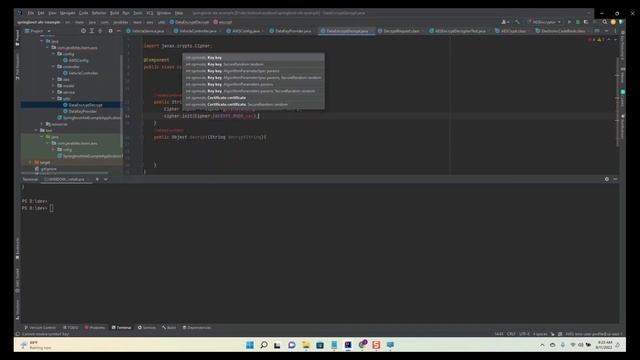Open terminal tab options dropdown arrow

pos(106,179)
